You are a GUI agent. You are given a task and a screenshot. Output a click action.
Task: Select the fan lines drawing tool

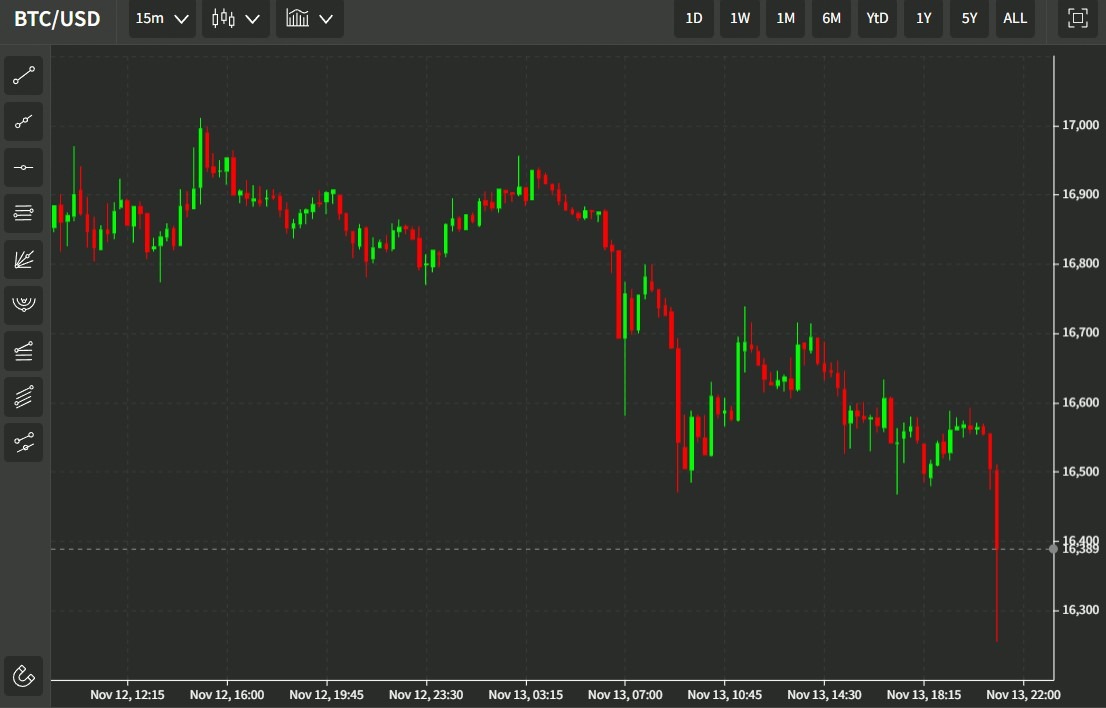click(x=23, y=259)
